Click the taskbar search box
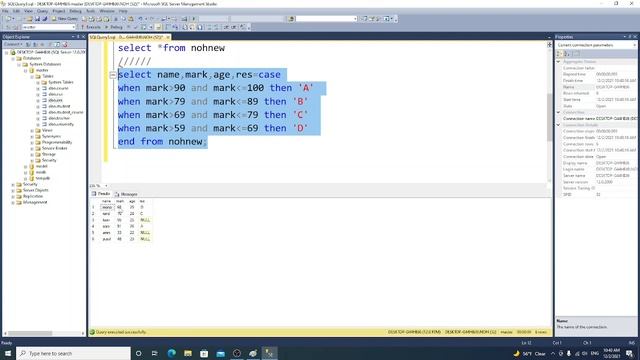This screenshot has height=360, width=640. click(73, 353)
